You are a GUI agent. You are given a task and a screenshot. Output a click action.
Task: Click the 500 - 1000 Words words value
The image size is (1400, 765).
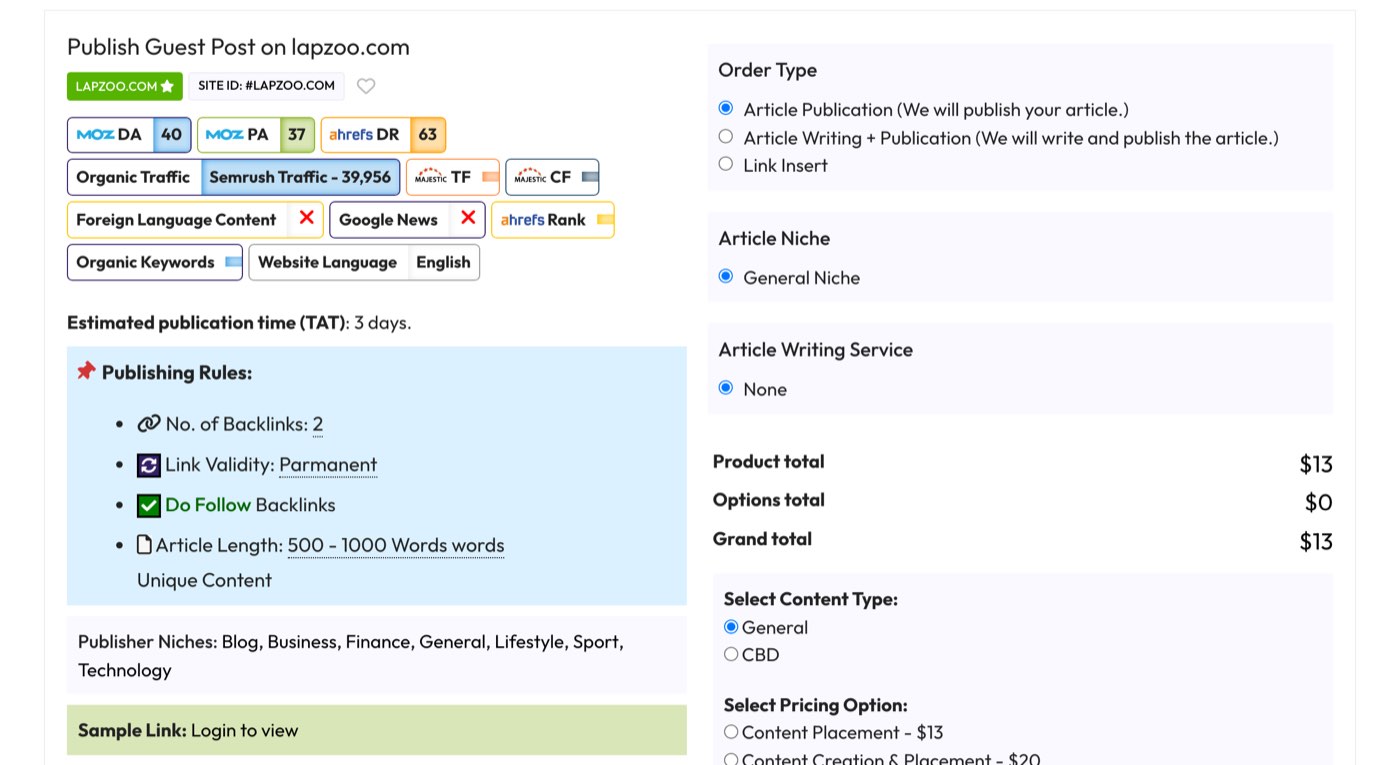pyautogui.click(x=396, y=545)
